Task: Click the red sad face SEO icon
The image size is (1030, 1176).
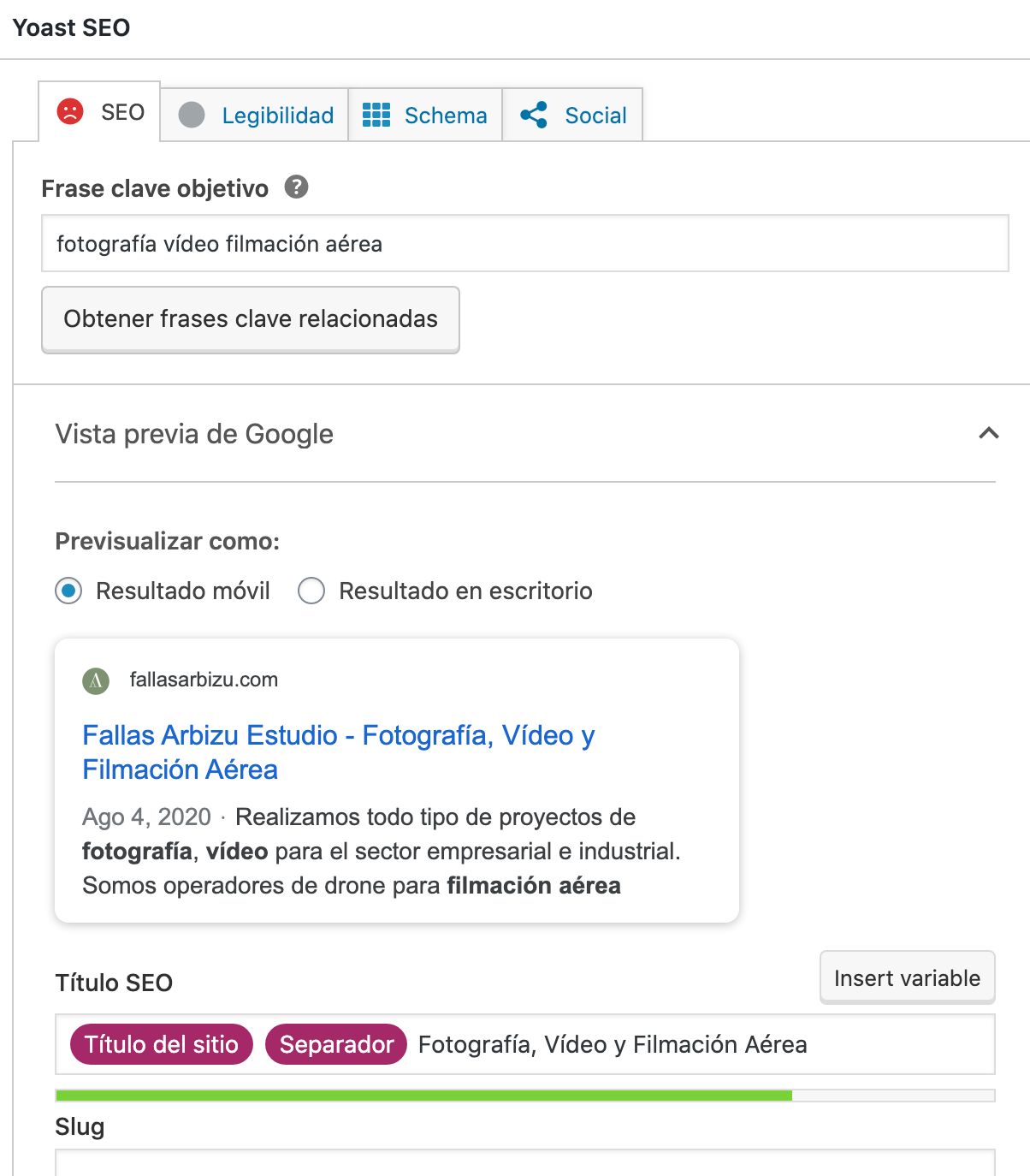Action: (x=70, y=112)
